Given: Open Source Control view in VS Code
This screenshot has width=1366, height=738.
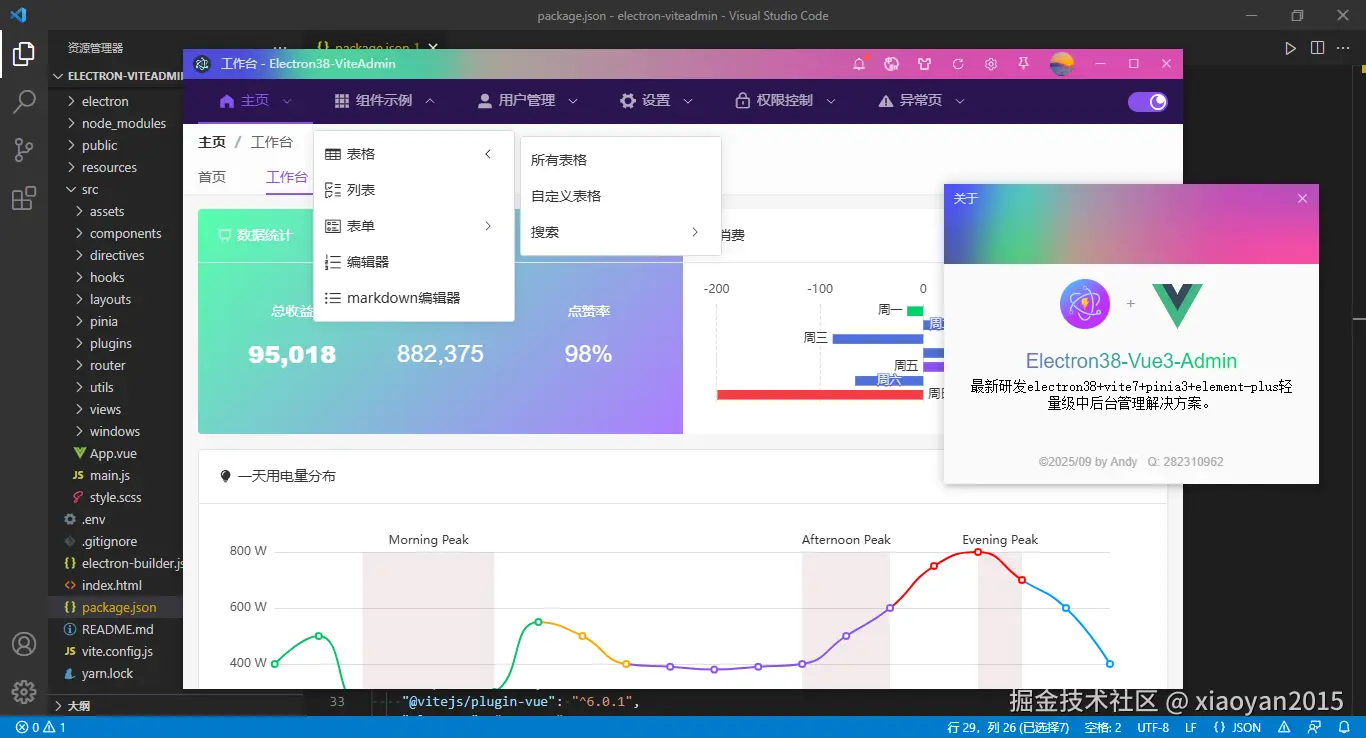Looking at the screenshot, I should pyautogui.click(x=23, y=149).
